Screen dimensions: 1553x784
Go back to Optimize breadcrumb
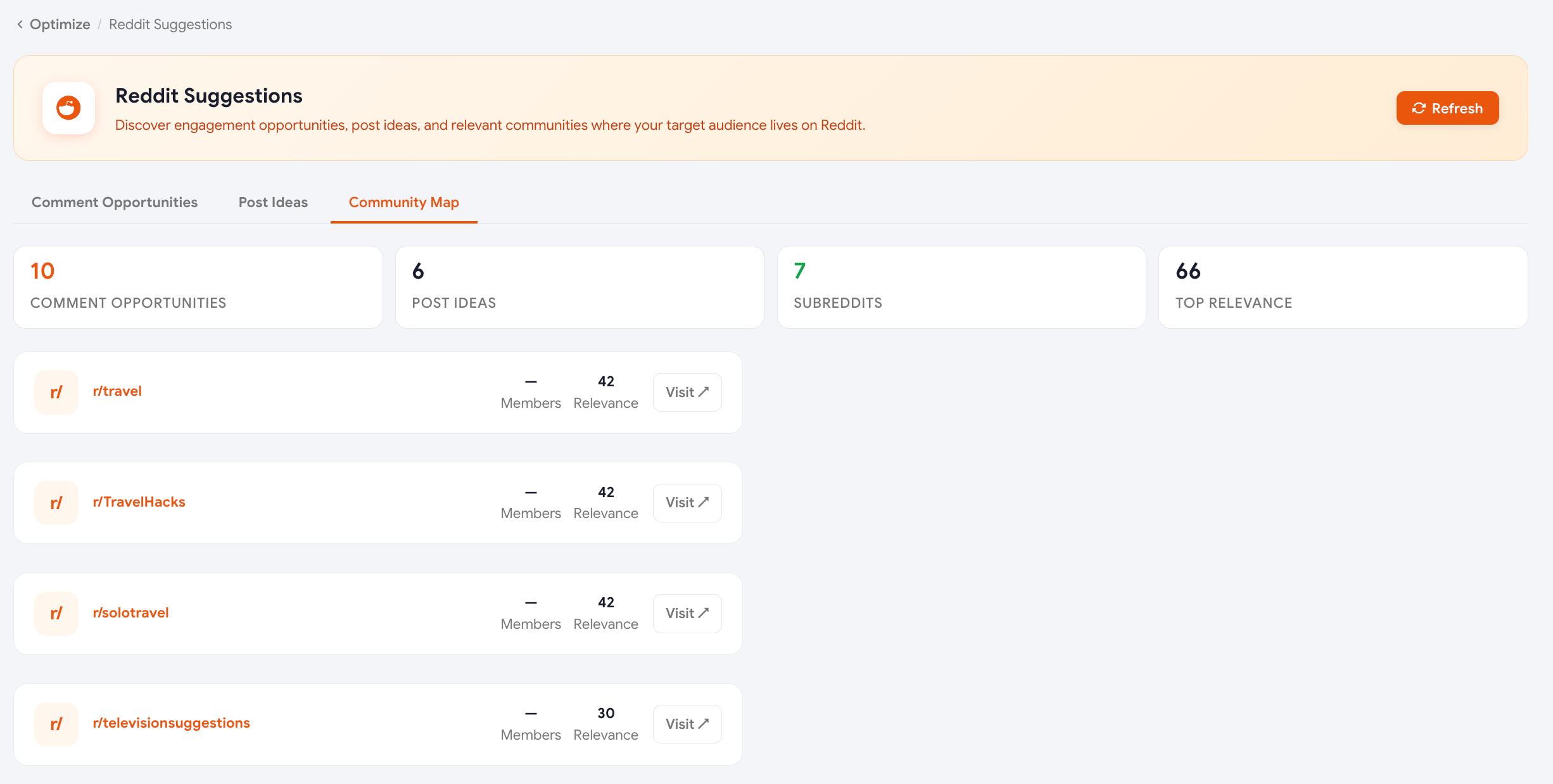60,24
